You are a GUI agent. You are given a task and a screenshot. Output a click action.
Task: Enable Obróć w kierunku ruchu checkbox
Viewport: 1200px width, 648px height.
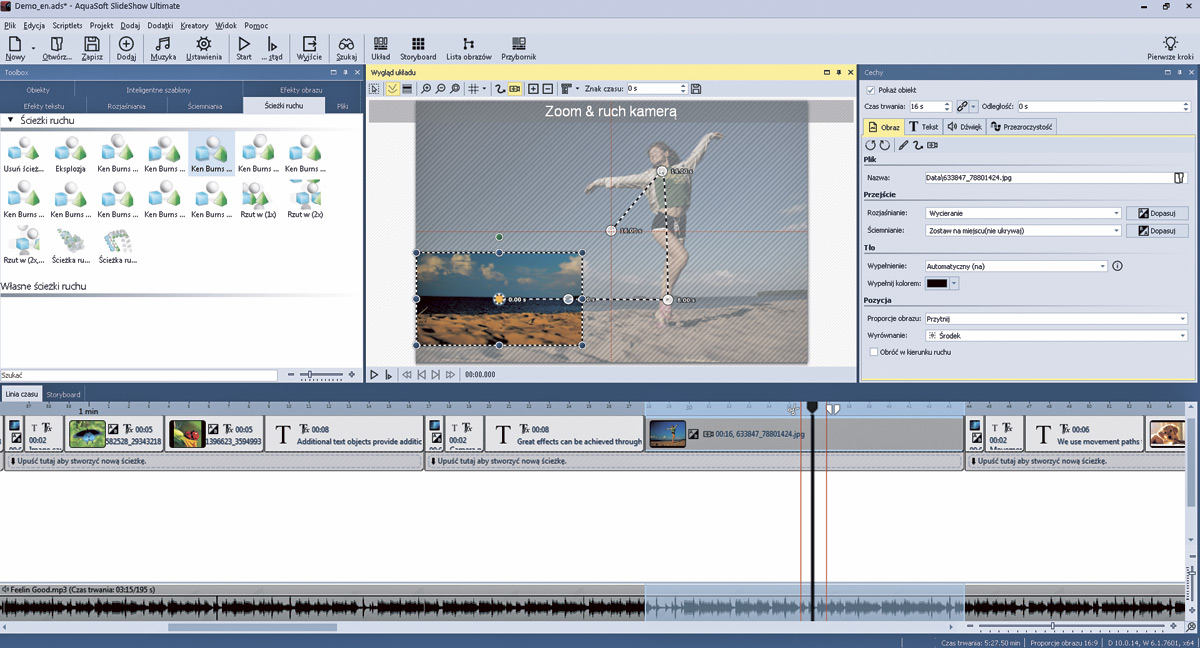(874, 352)
